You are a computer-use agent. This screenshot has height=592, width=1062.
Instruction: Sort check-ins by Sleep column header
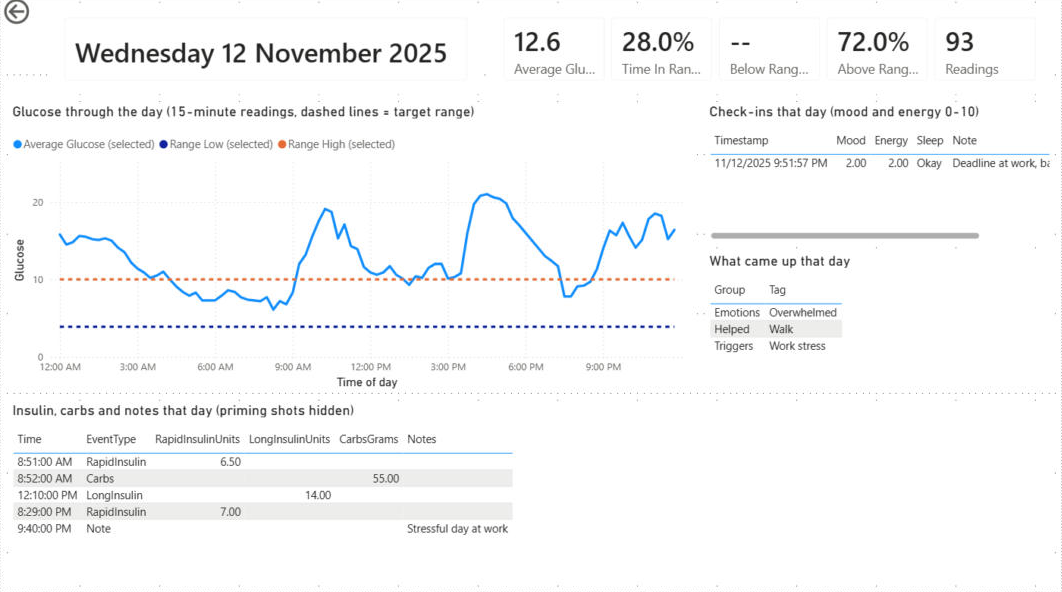[x=929, y=140]
